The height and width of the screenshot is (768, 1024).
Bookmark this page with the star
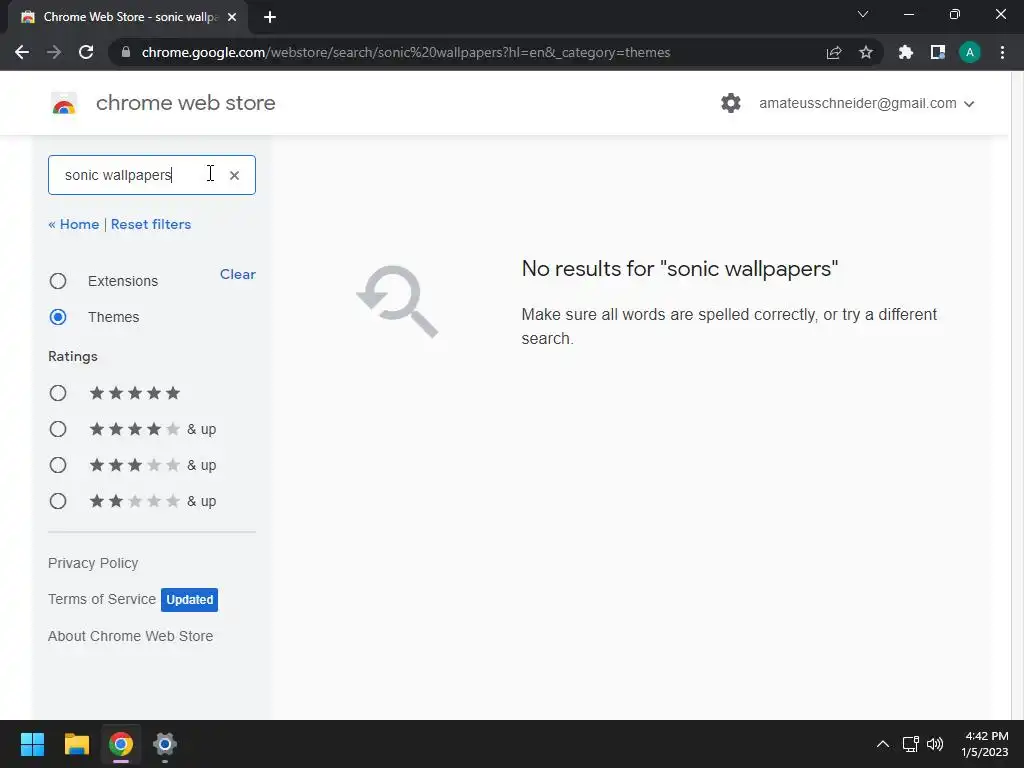[x=866, y=52]
